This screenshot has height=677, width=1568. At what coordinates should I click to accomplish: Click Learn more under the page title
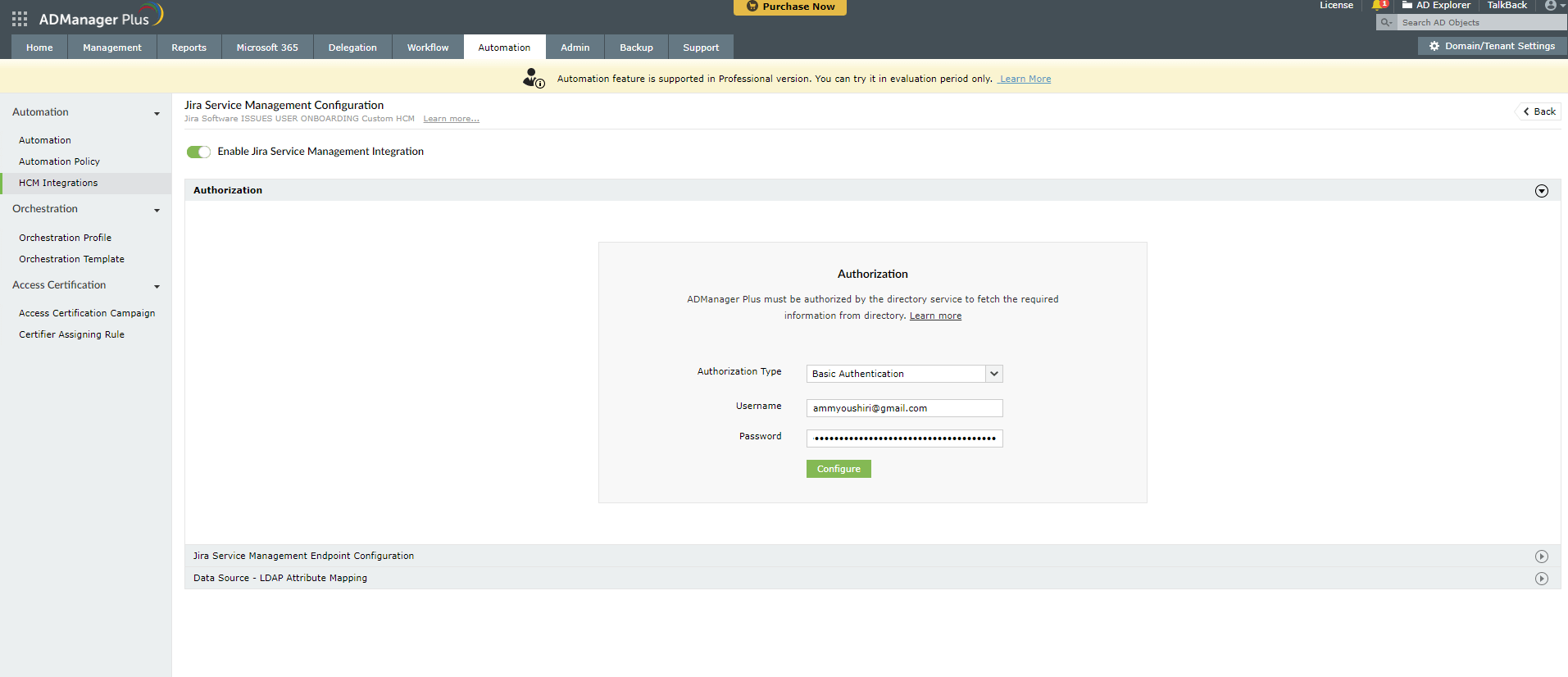pos(452,119)
